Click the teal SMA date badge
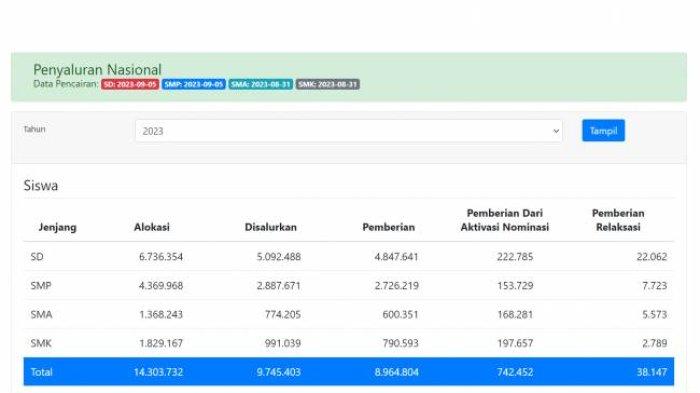Image resolution: width=700 pixels, height=393 pixels. [x=261, y=84]
